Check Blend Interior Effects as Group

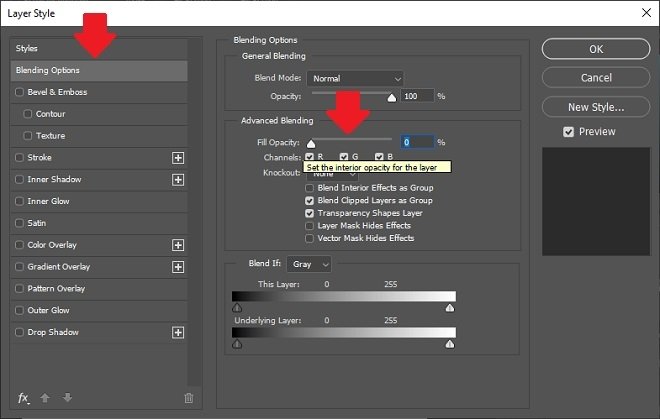point(309,188)
